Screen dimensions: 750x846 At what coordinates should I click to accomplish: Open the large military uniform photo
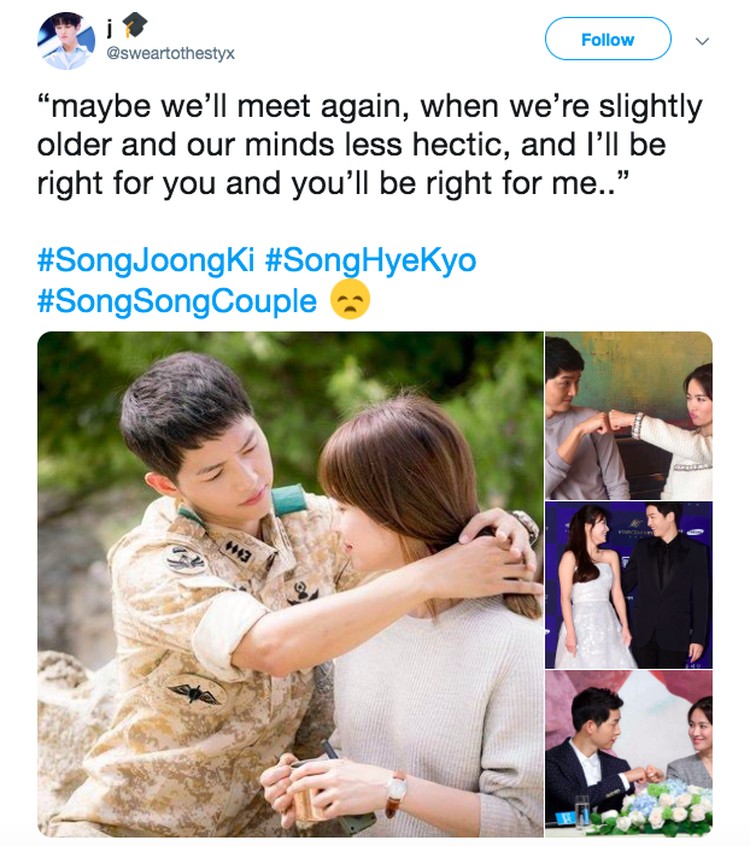[290, 584]
